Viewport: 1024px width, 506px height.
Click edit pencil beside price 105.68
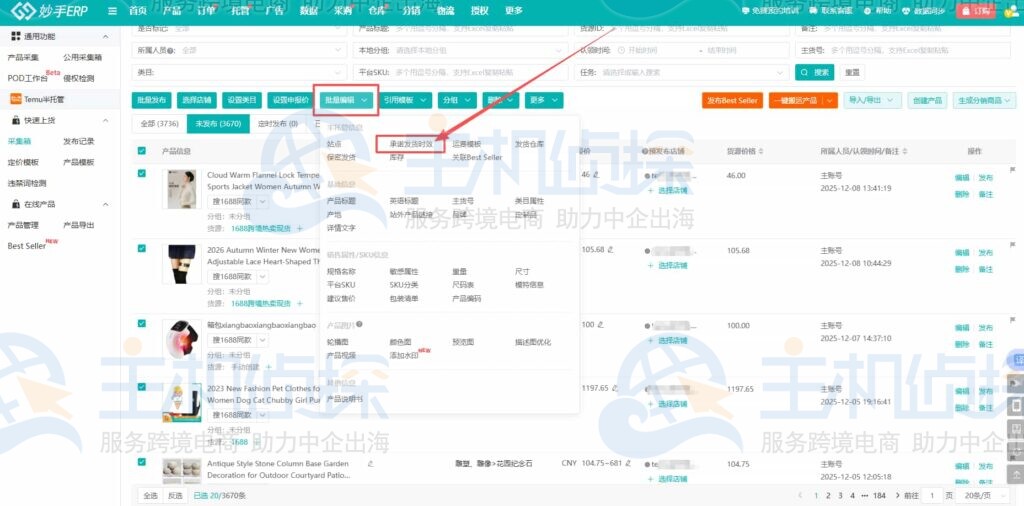610,249
